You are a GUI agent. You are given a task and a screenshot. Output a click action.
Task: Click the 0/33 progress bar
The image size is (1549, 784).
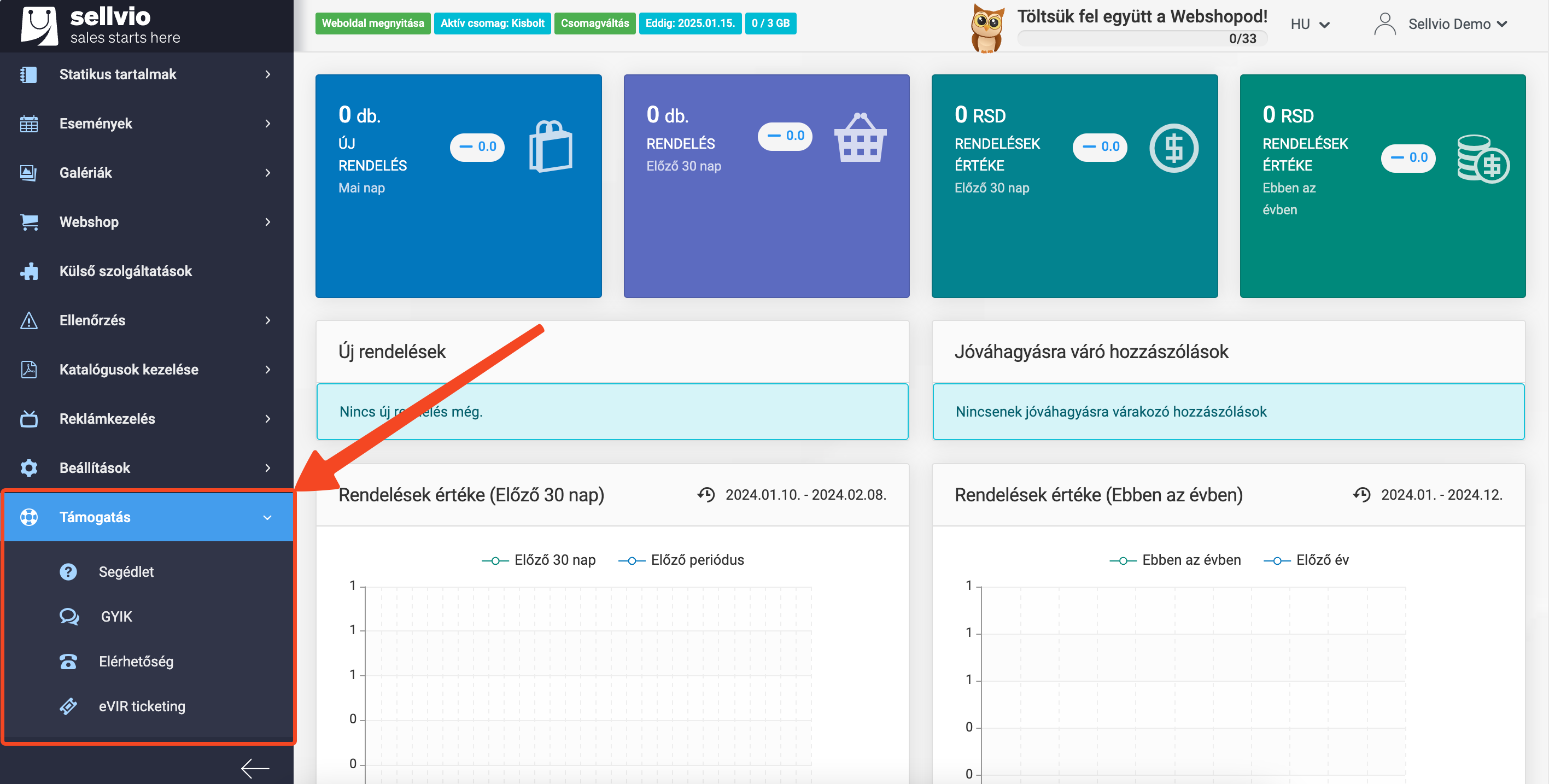(1141, 38)
